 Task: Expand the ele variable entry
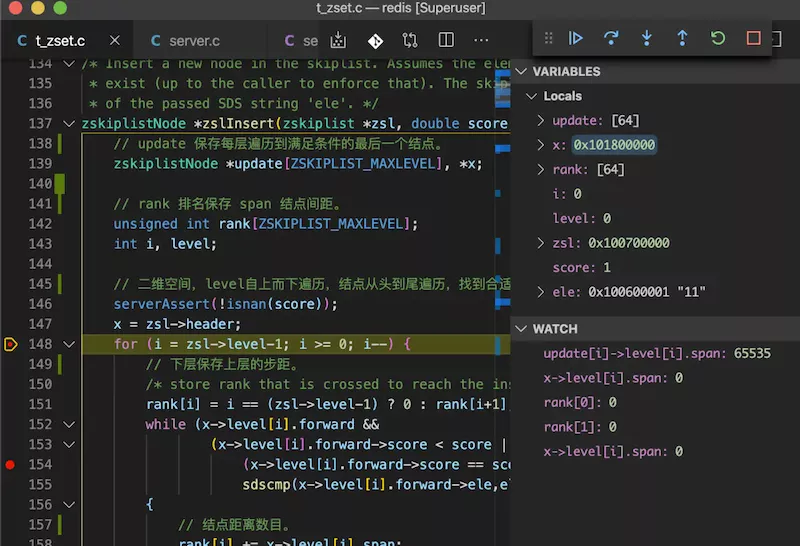tap(541, 292)
